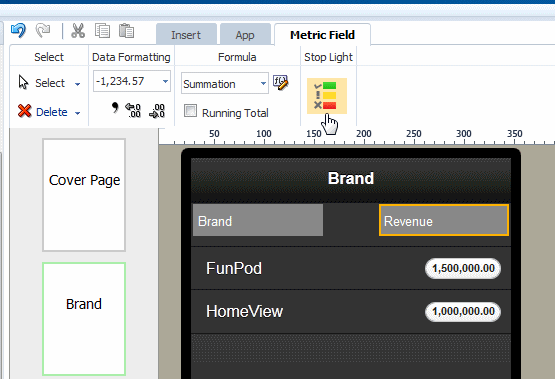Click the Undo arrow icon

click(18, 30)
